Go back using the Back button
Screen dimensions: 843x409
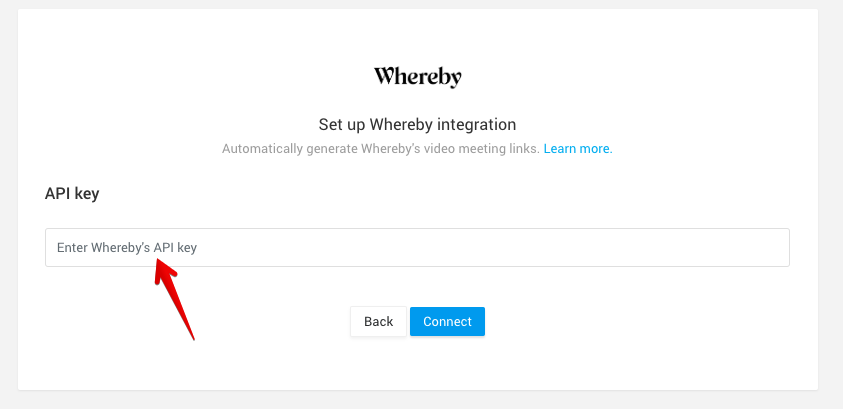coord(378,321)
